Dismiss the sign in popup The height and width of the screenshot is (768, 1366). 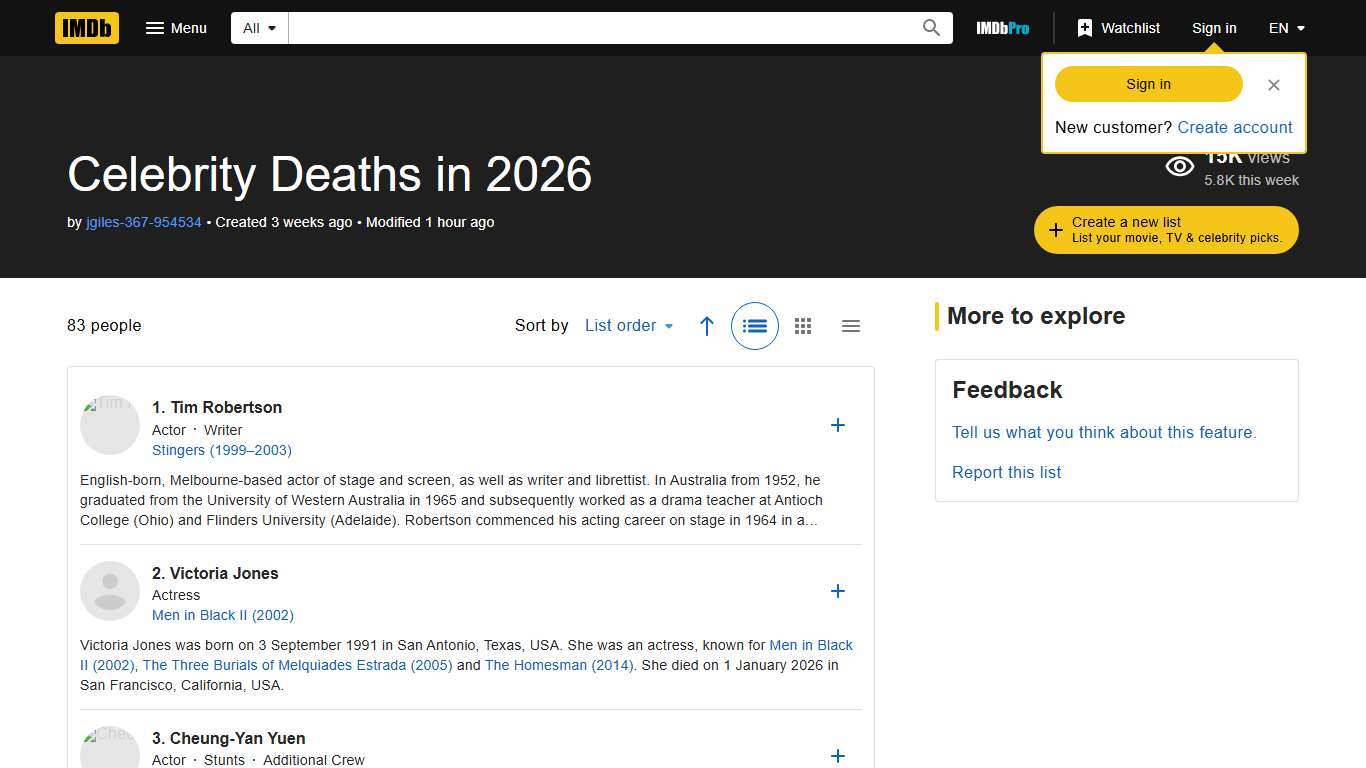coord(1273,85)
